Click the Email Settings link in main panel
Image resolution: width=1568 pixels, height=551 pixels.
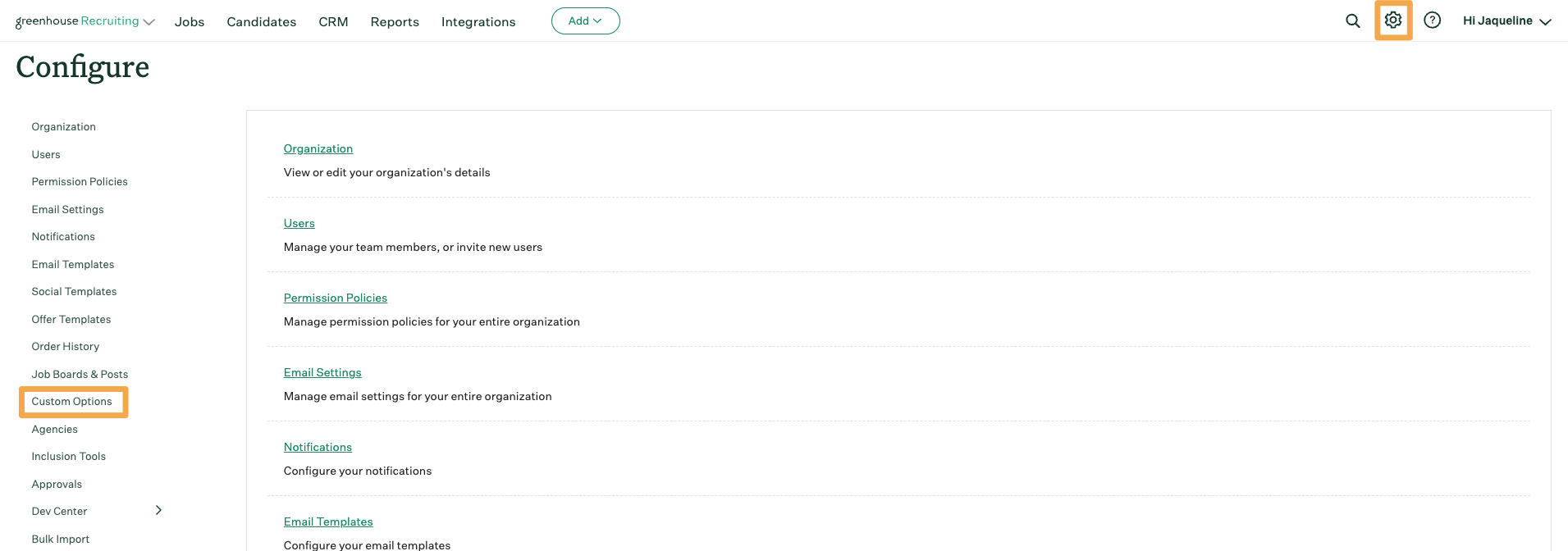(x=322, y=372)
